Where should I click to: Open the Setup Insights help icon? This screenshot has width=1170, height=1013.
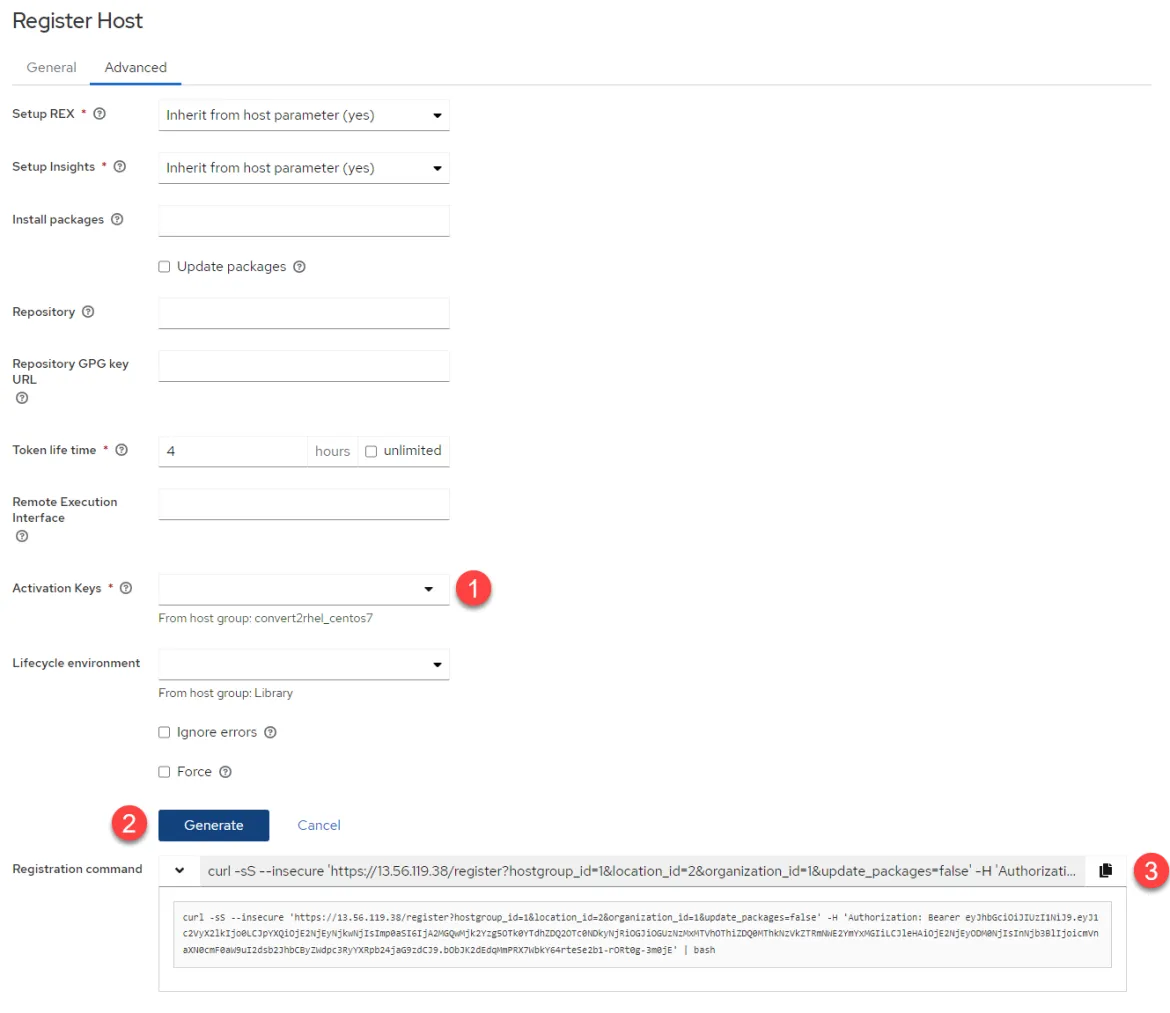[119, 166]
